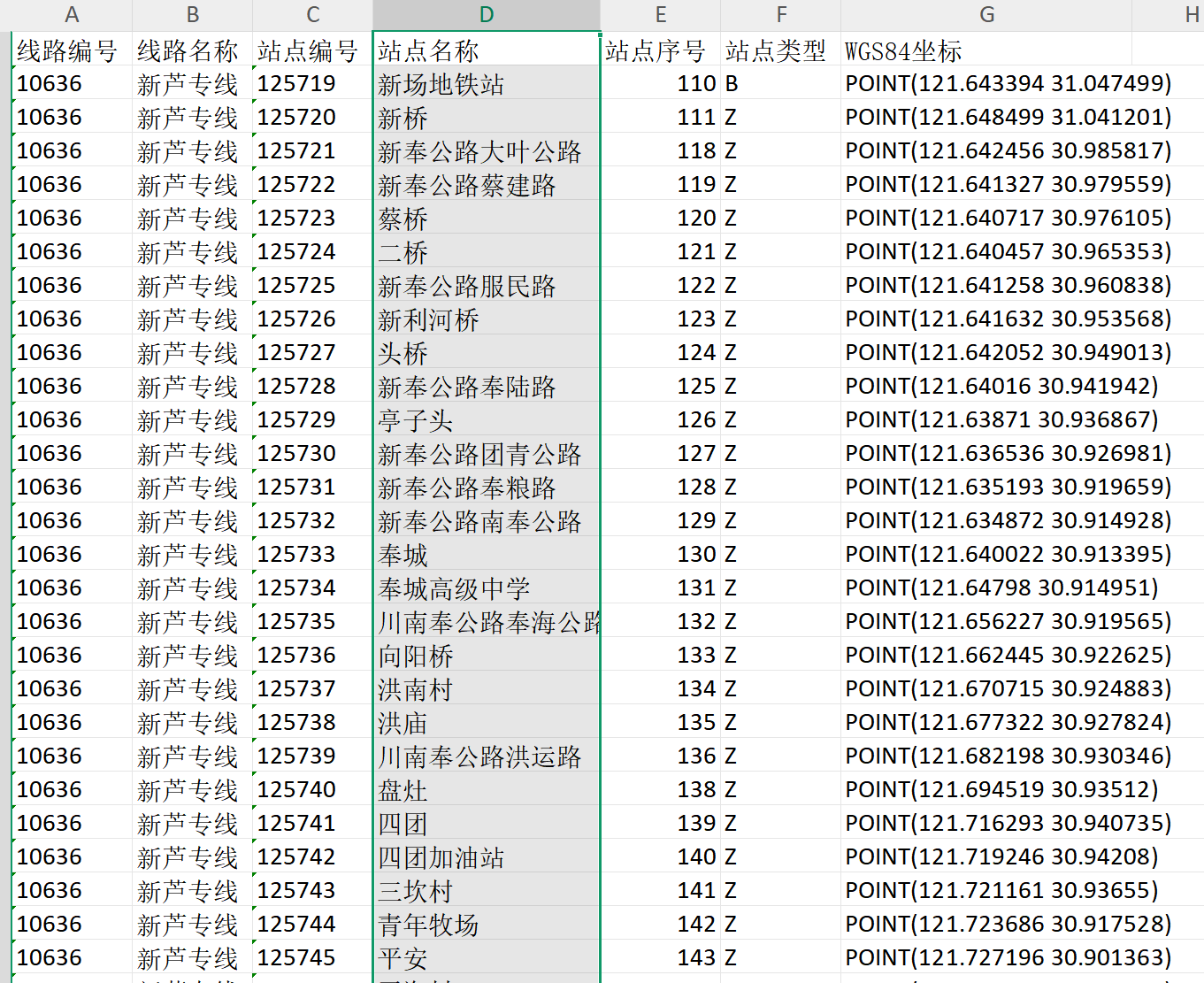Screen dimensions: 1204x983
Task: Select cell with station 新桥
Action: 487,117
